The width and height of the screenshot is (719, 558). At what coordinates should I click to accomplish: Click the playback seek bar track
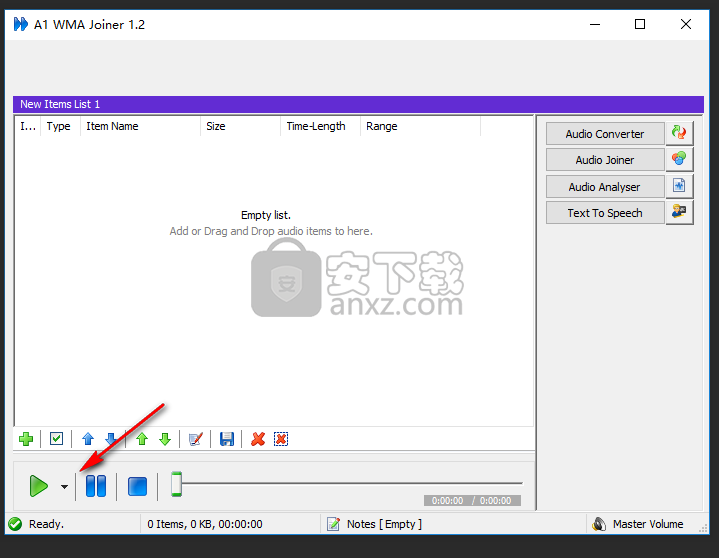pyautogui.click(x=352, y=483)
